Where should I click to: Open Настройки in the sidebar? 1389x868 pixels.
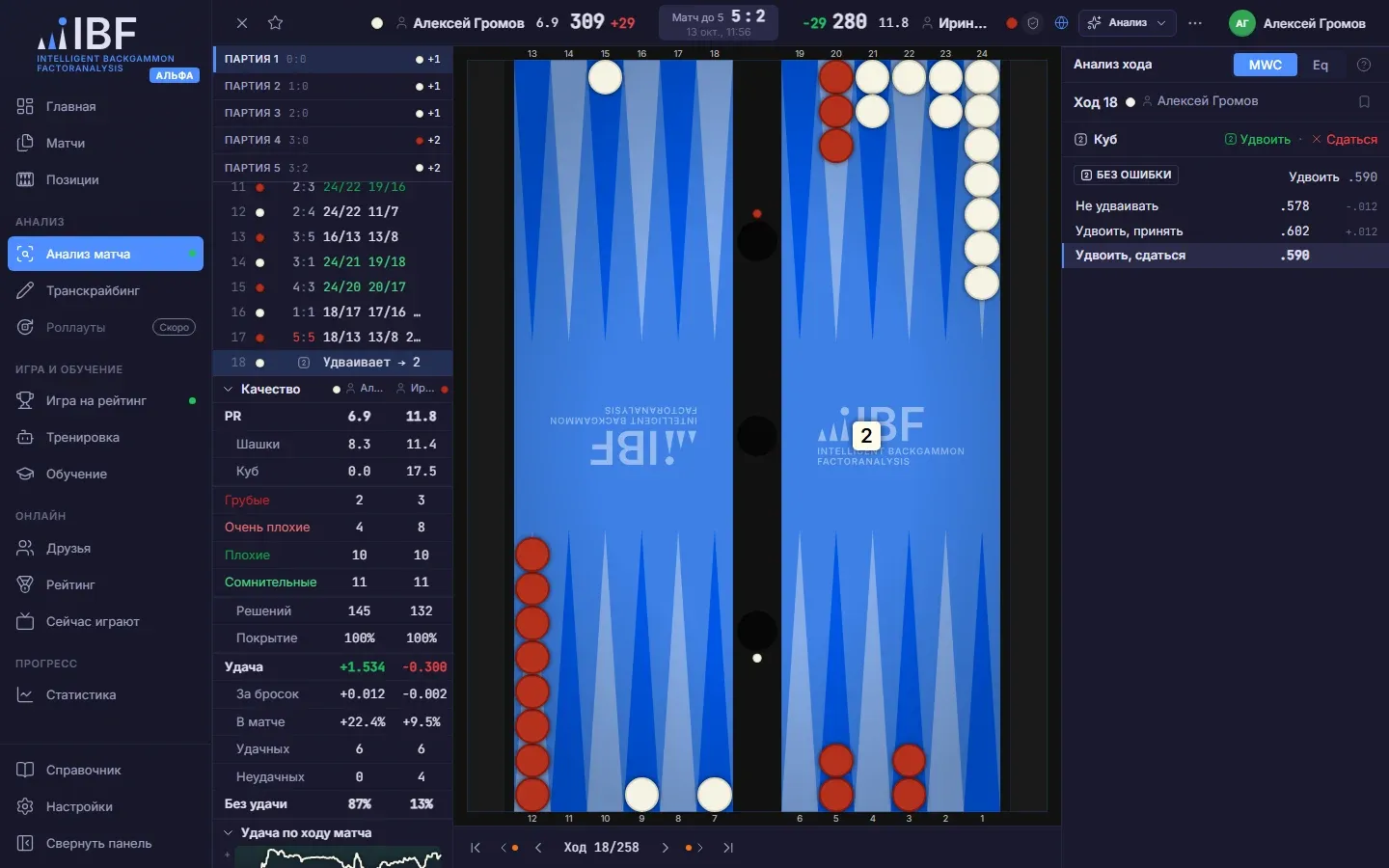pos(106,806)
